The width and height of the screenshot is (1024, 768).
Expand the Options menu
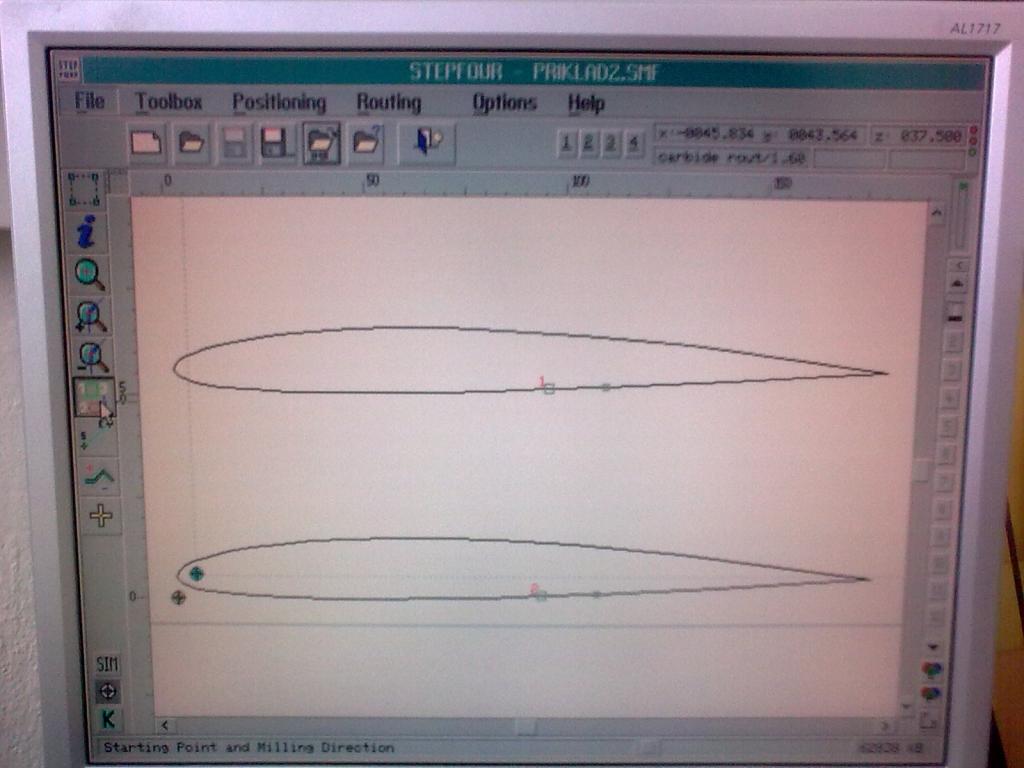point(504,102)
